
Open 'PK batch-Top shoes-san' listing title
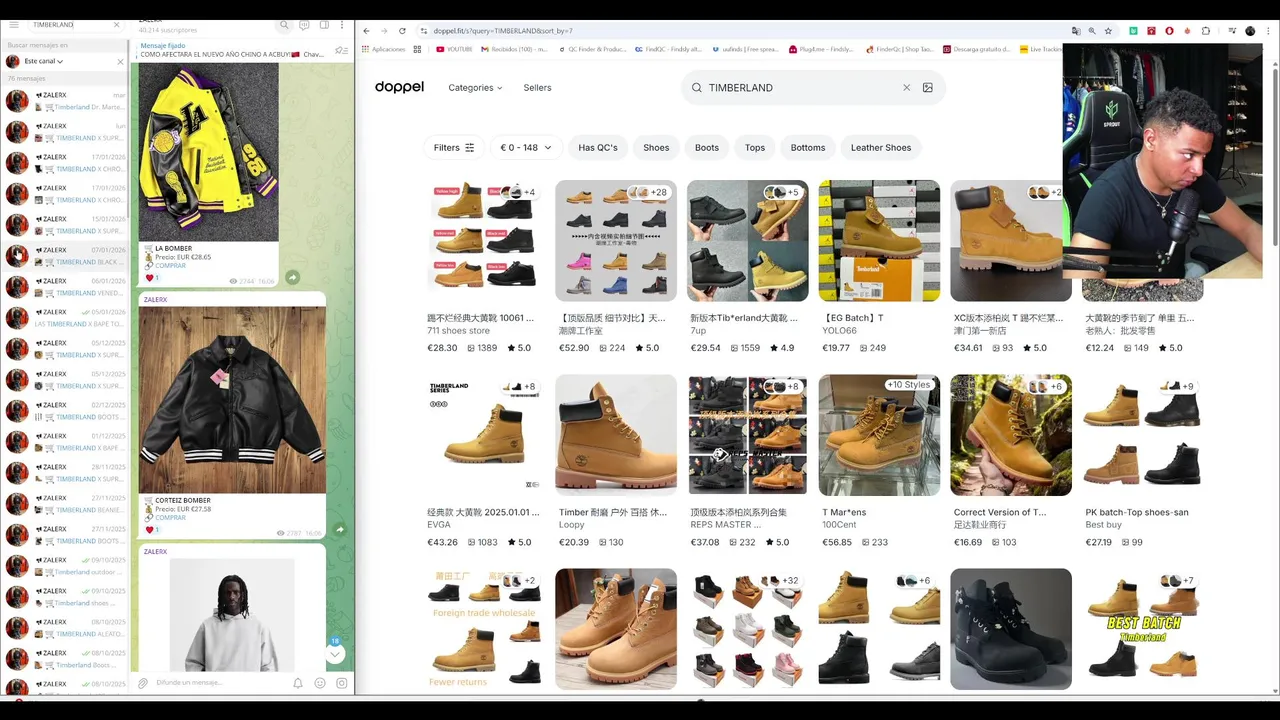pos(1137,512)
